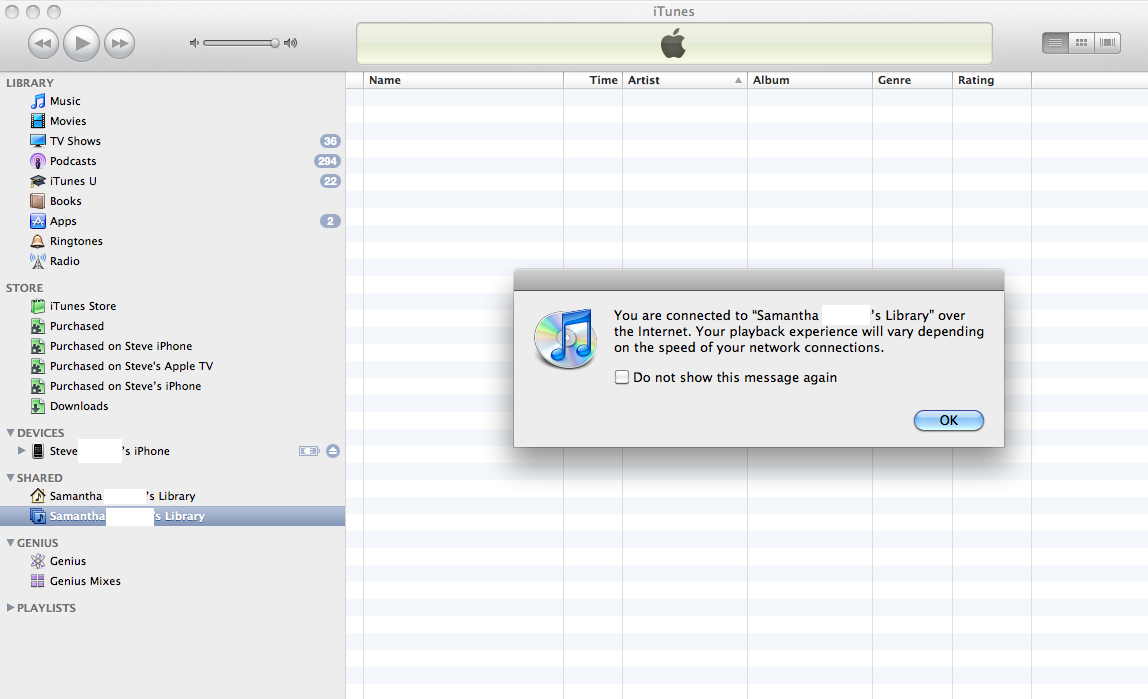The image size is (1148, 699).
Task: Click the red close window button
Action: [x=12, y=12]
